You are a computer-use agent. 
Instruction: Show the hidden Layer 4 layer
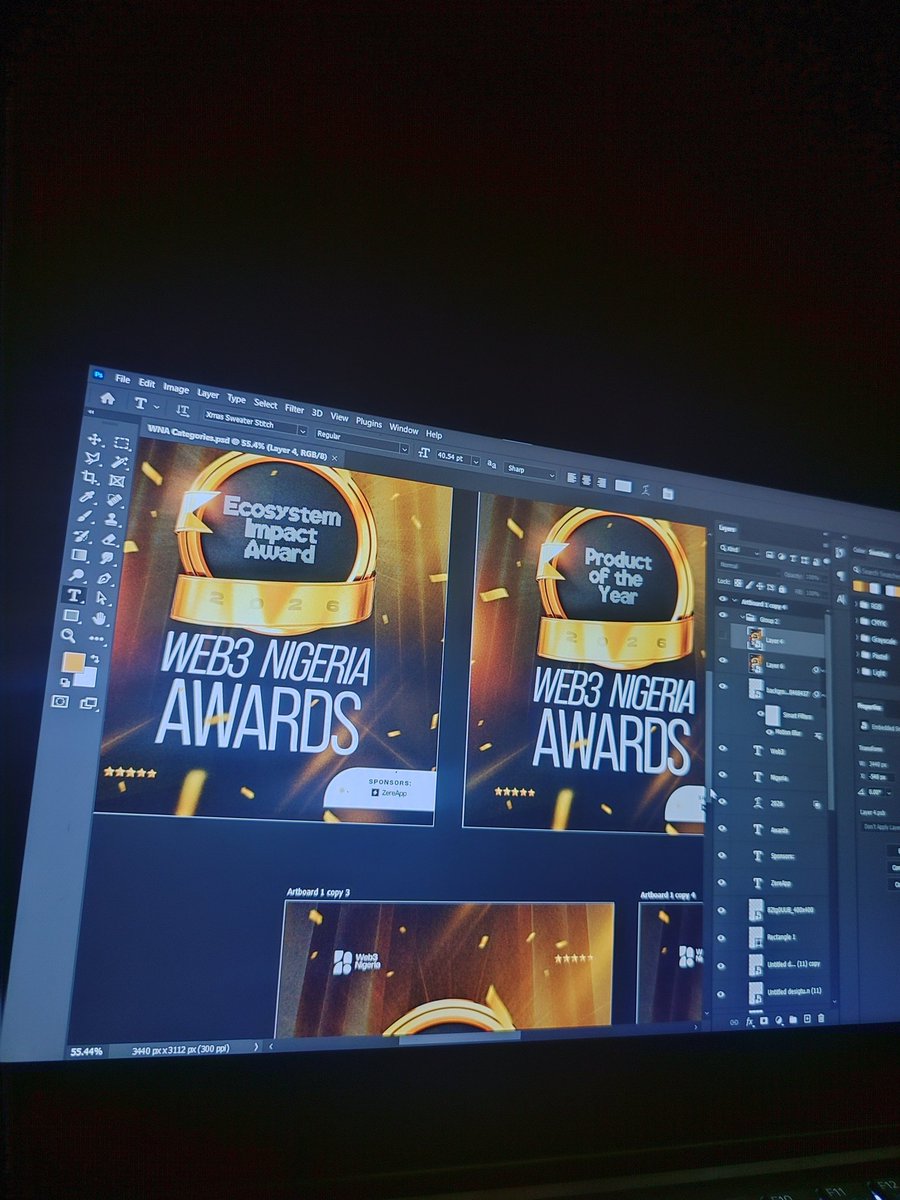point(723,634)
